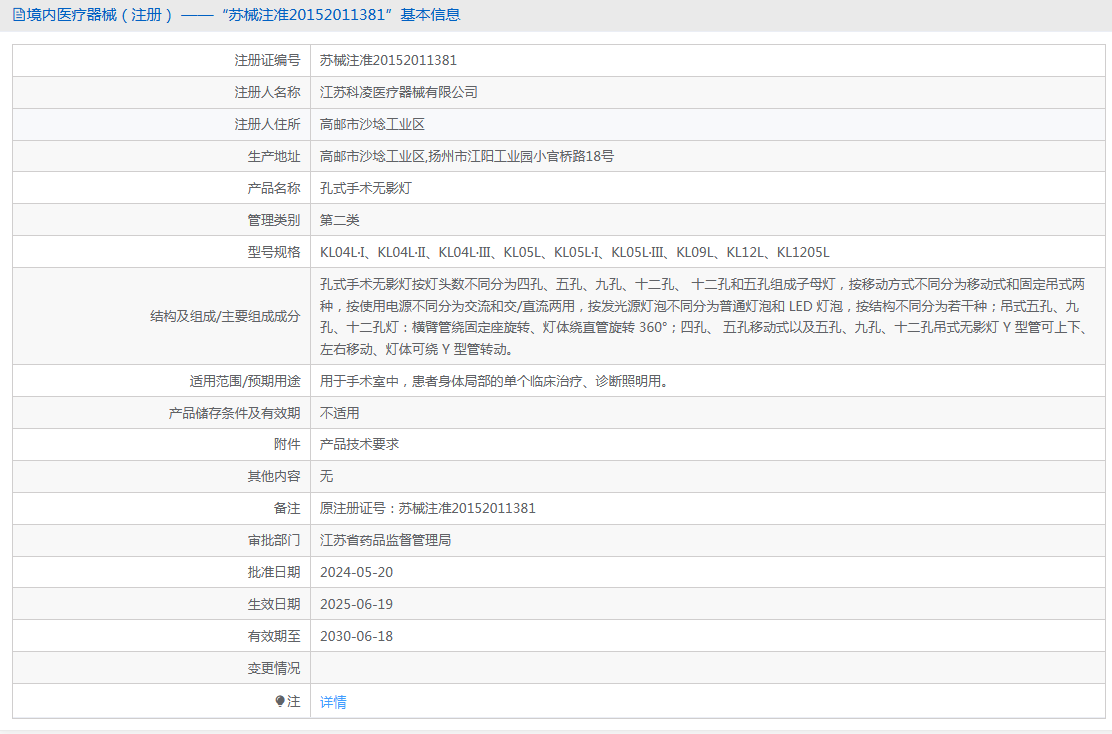
Task: Select the 型号规格 label
Action: pos(274,252)
